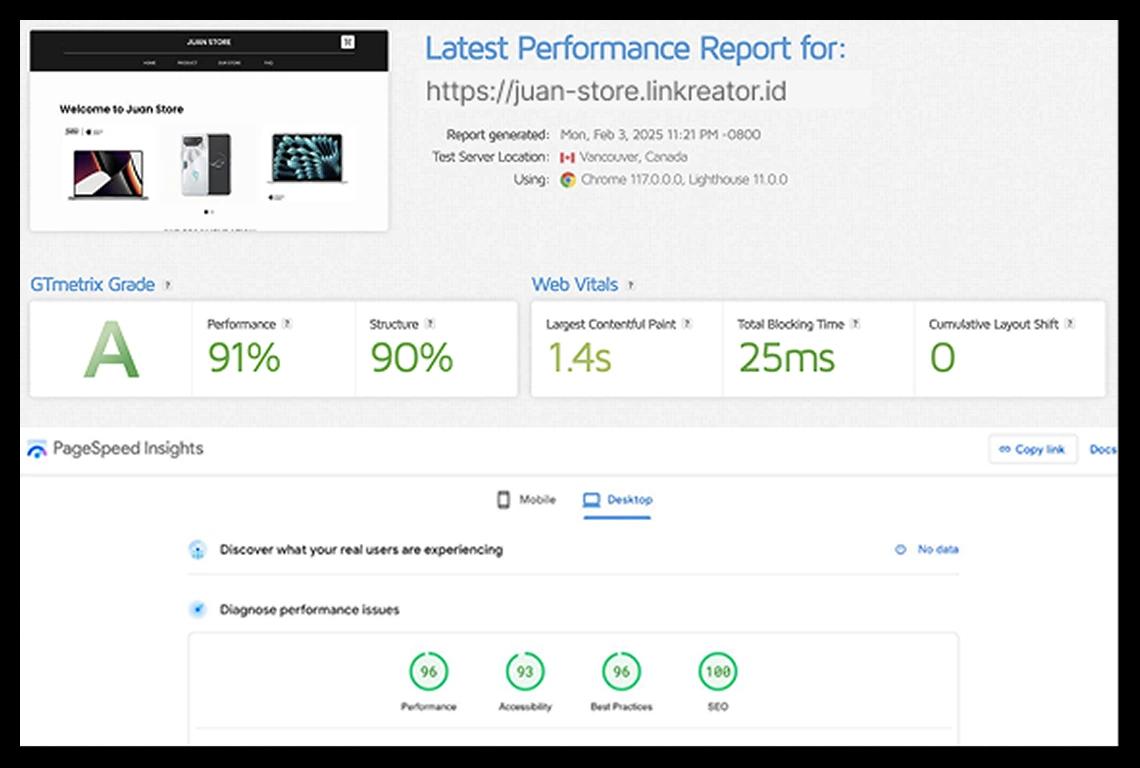
Task: Click the SEO 100 score gauge
Action: pyautogui.click(x=717, y=672)
